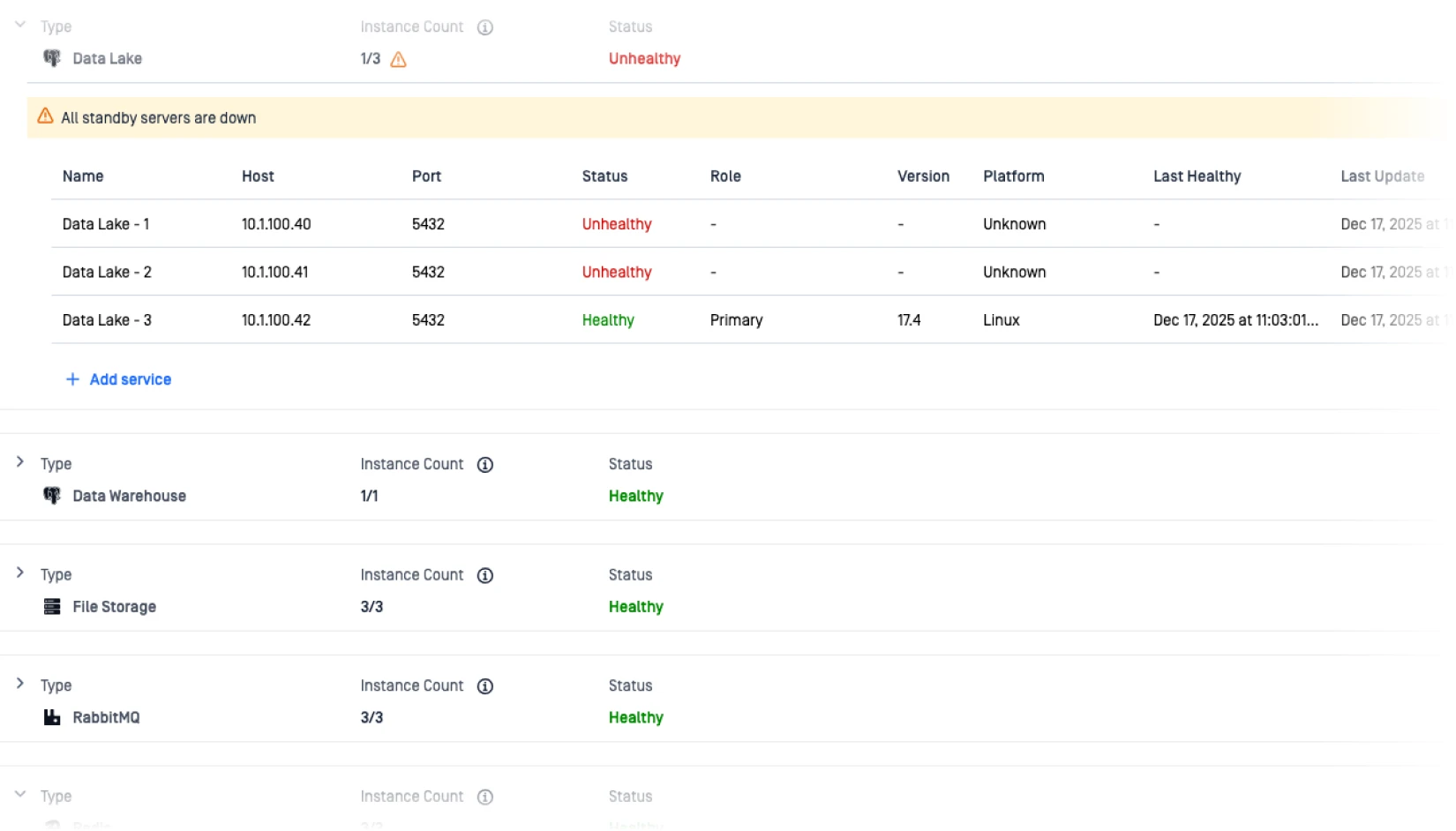
Task: Click the warning triangle next to 1/3
Action: [x=398, y=59]
